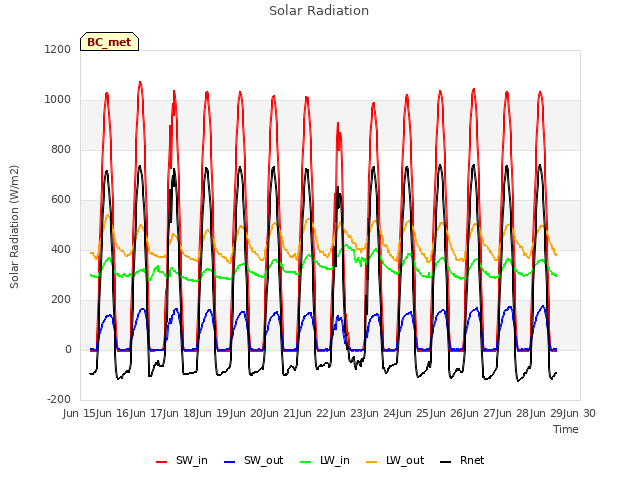
Task: Toggle SW_out series in legend
Action: pyautogui.click(x=253, y=460)
